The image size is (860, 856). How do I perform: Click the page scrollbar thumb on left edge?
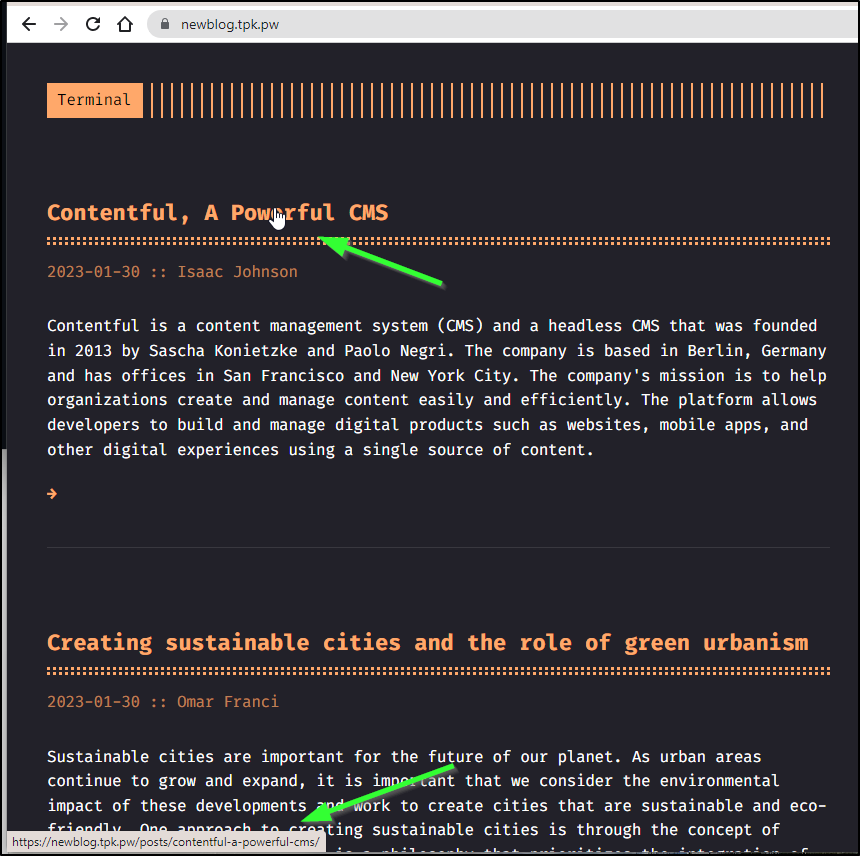point(4,650)
